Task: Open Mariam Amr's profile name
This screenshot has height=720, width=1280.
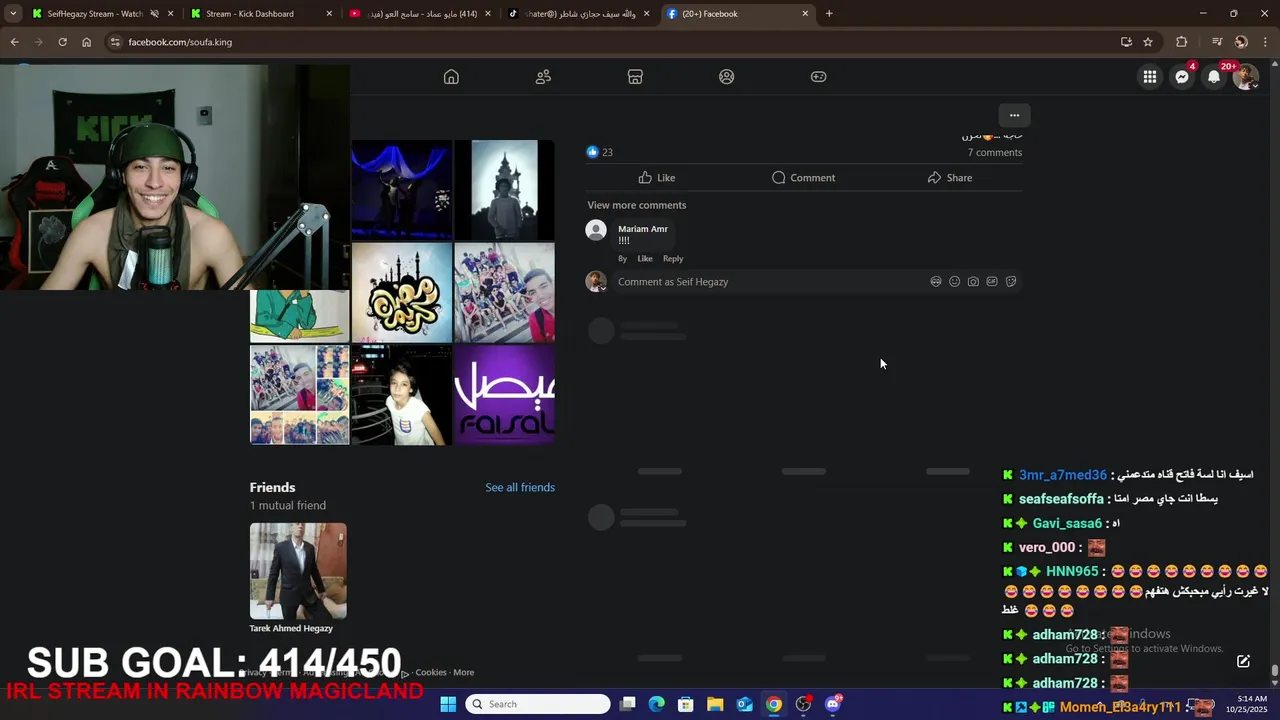Action: pos(643,229)
